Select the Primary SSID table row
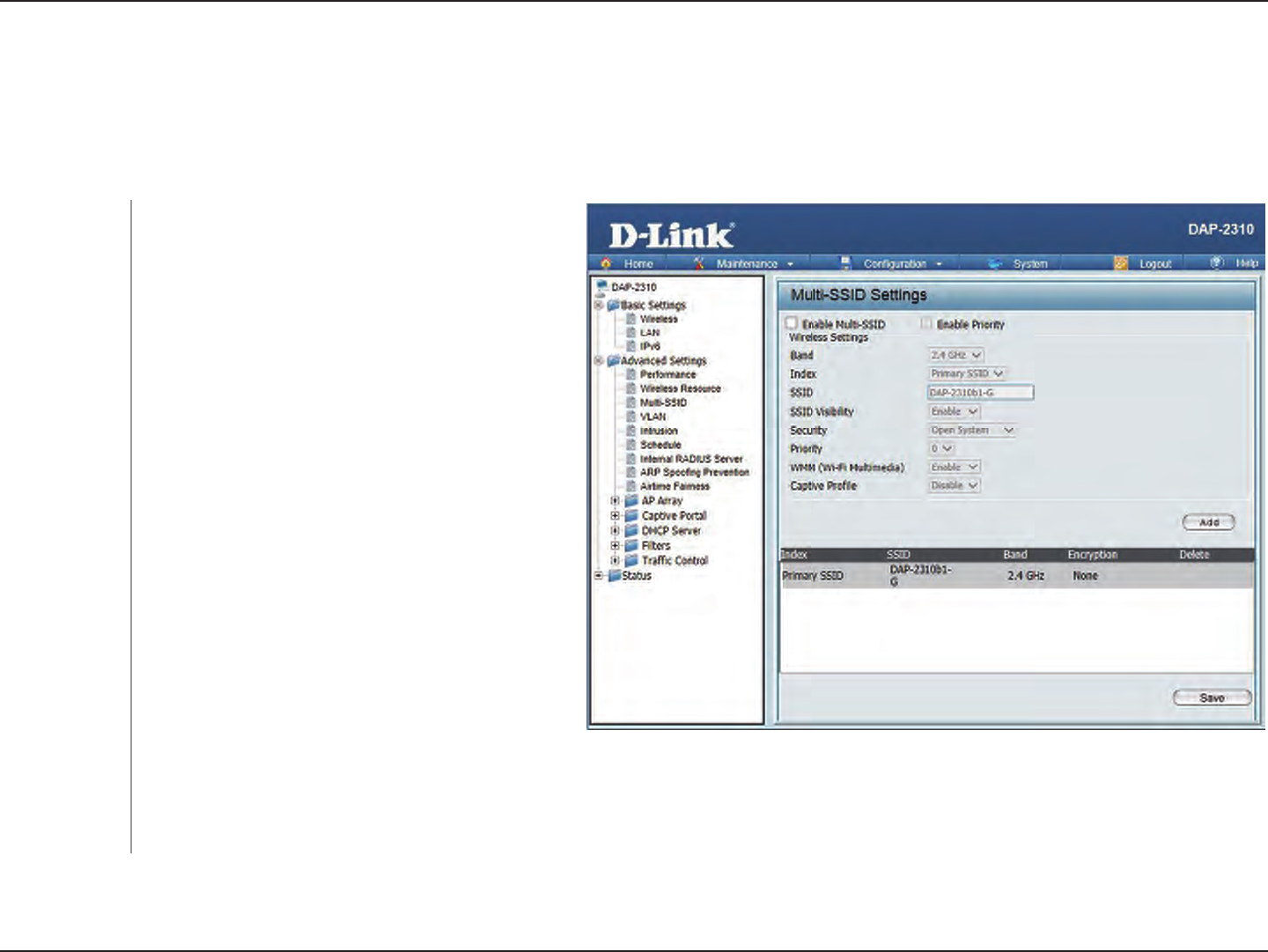The height and width of the screenshot is (952, 1268). (1017, 576)
